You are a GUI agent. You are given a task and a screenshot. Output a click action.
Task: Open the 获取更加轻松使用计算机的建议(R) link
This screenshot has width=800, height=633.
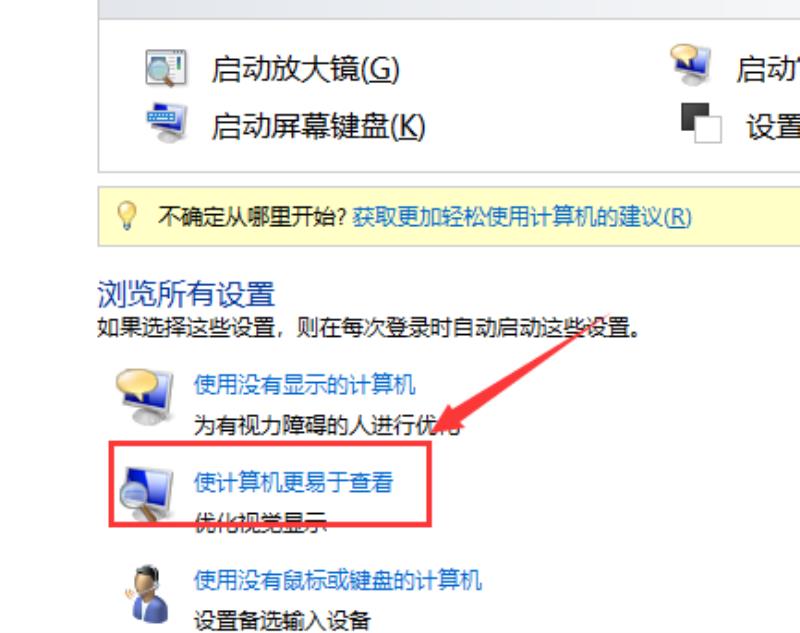click(522, 217)
